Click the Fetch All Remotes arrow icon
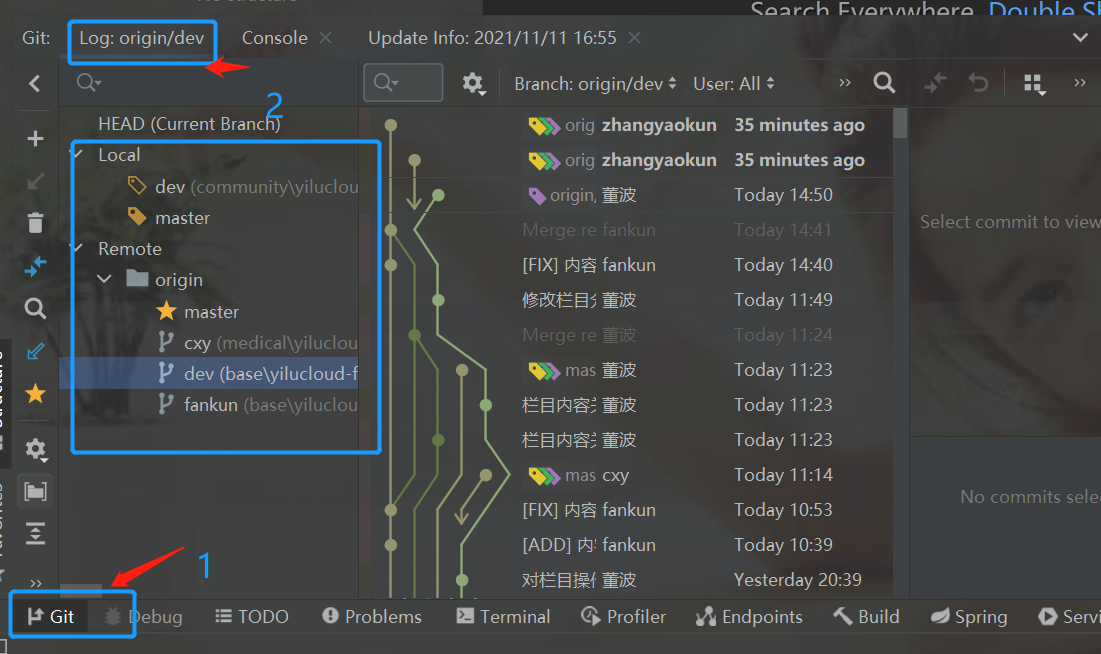Viewport: 1101px width, 654px height. coord(35,266)
